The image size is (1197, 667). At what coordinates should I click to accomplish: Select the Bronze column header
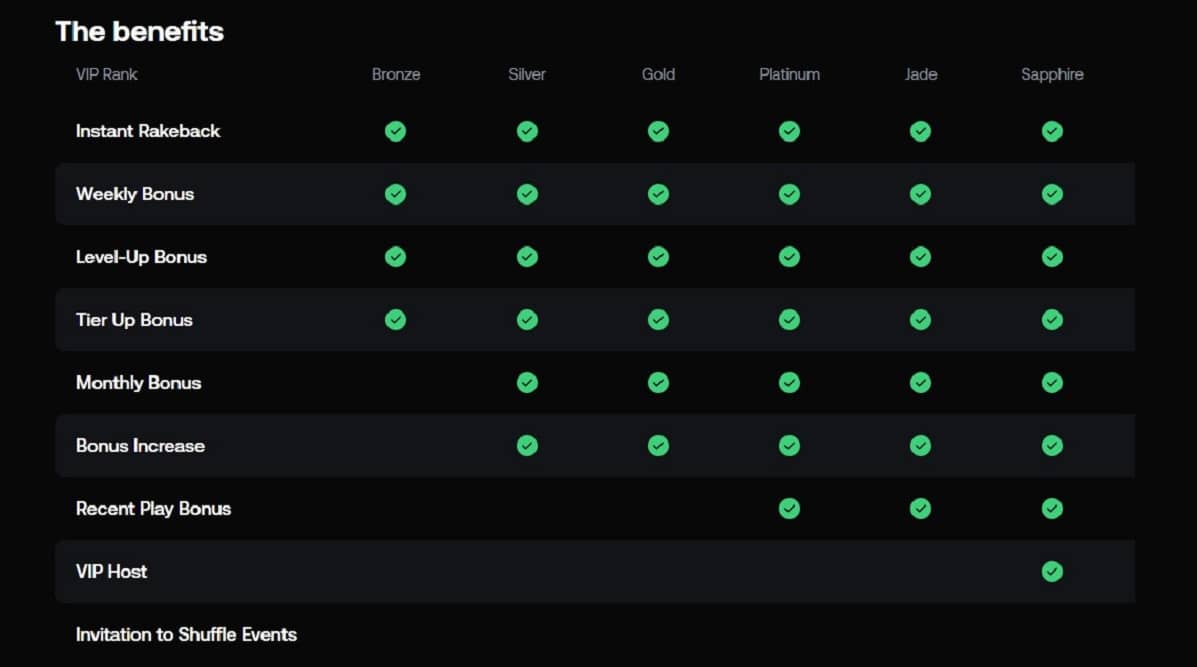pos(396,74)
